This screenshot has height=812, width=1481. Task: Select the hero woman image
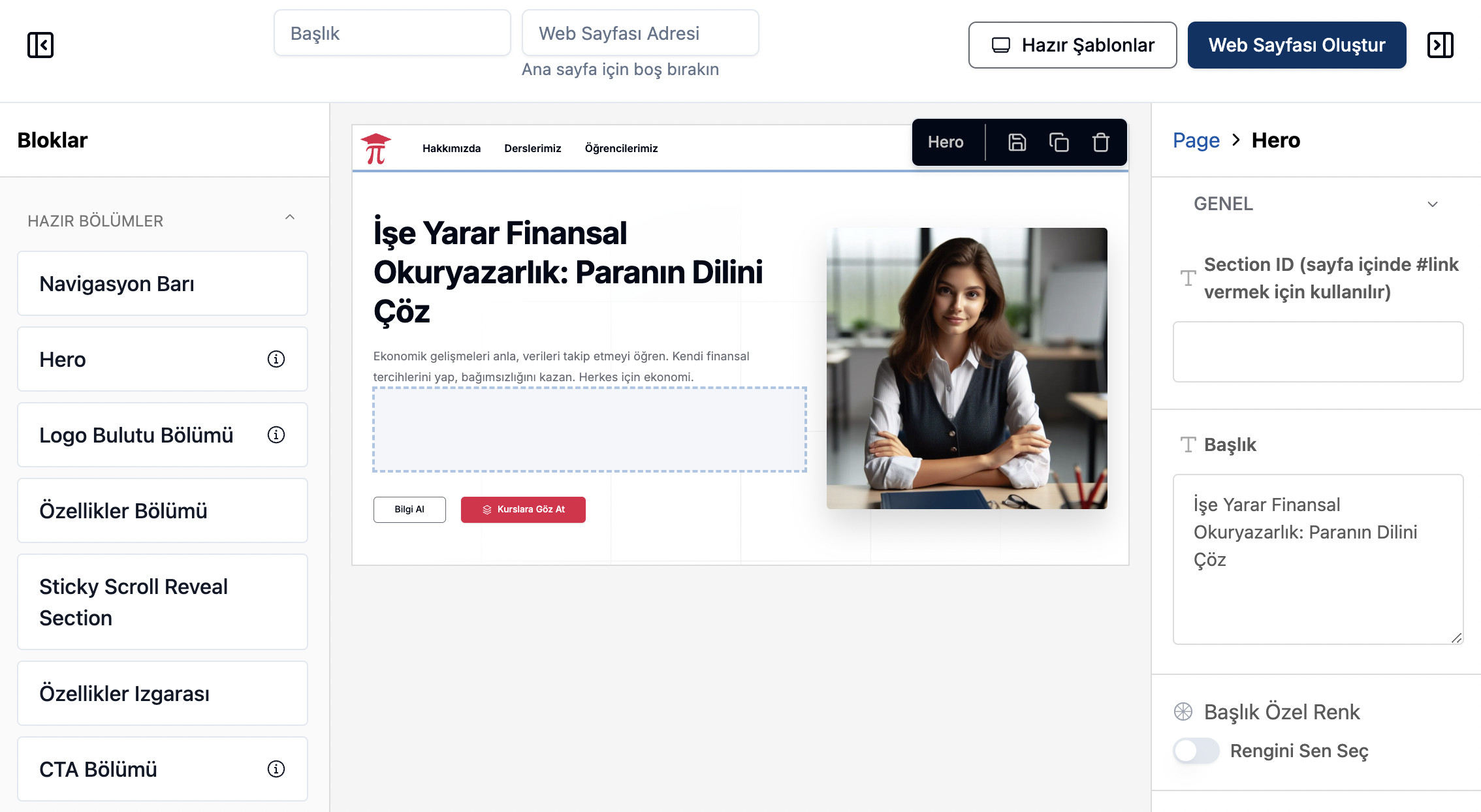pyautogui.click(x=967, y=368)
